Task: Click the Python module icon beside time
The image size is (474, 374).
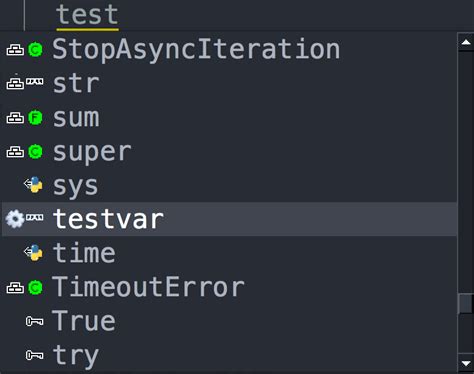Action: coord(34,253)
